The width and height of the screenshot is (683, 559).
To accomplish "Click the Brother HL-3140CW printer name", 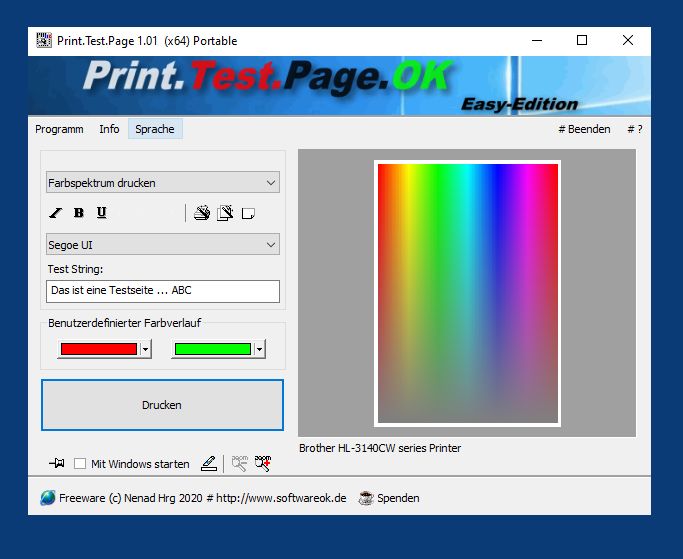I will [x=380, y=448].
